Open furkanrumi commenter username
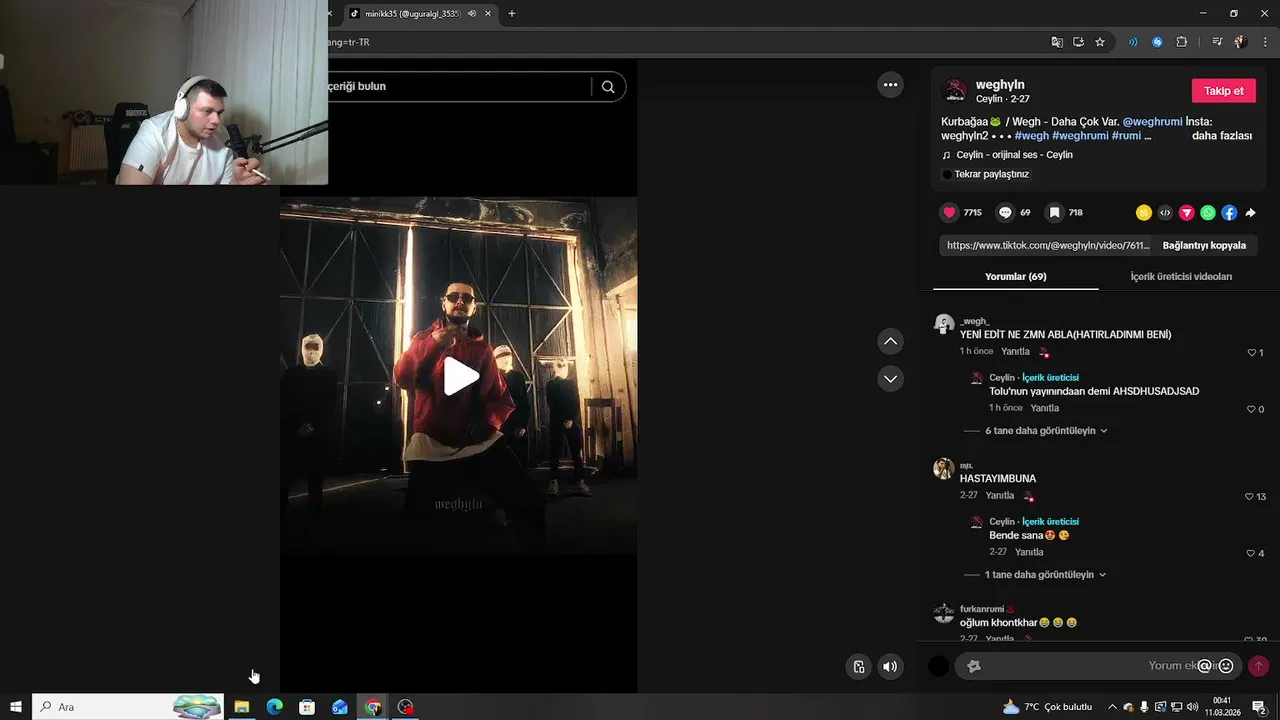The image size is (1280, 720). click(x=982, y=609)
